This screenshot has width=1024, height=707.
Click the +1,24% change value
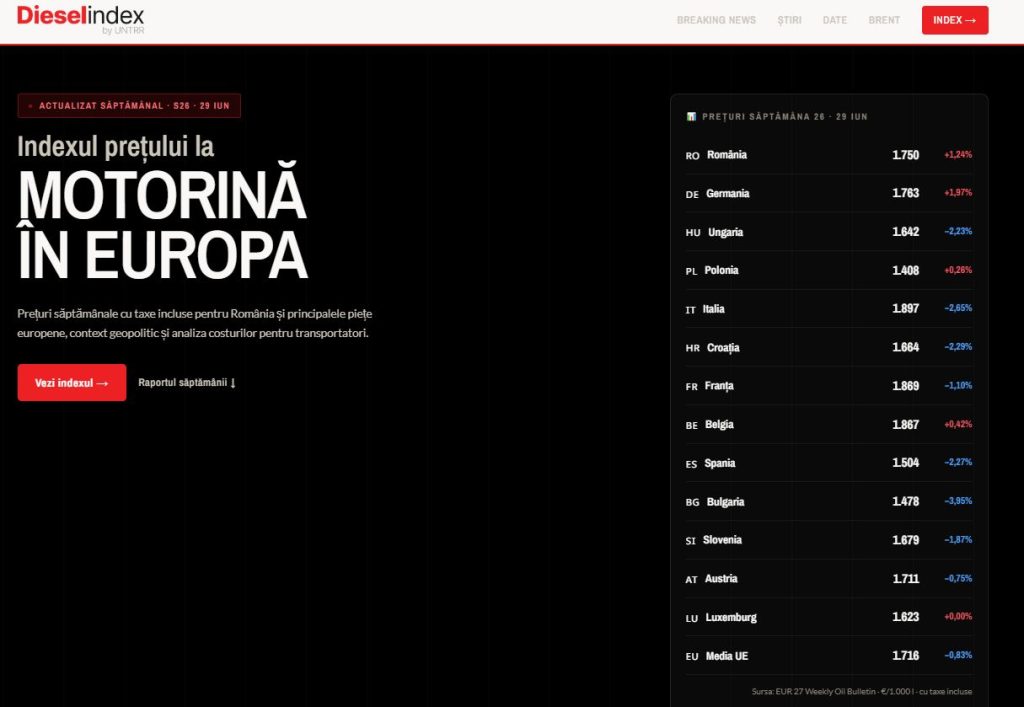[957, 155]
